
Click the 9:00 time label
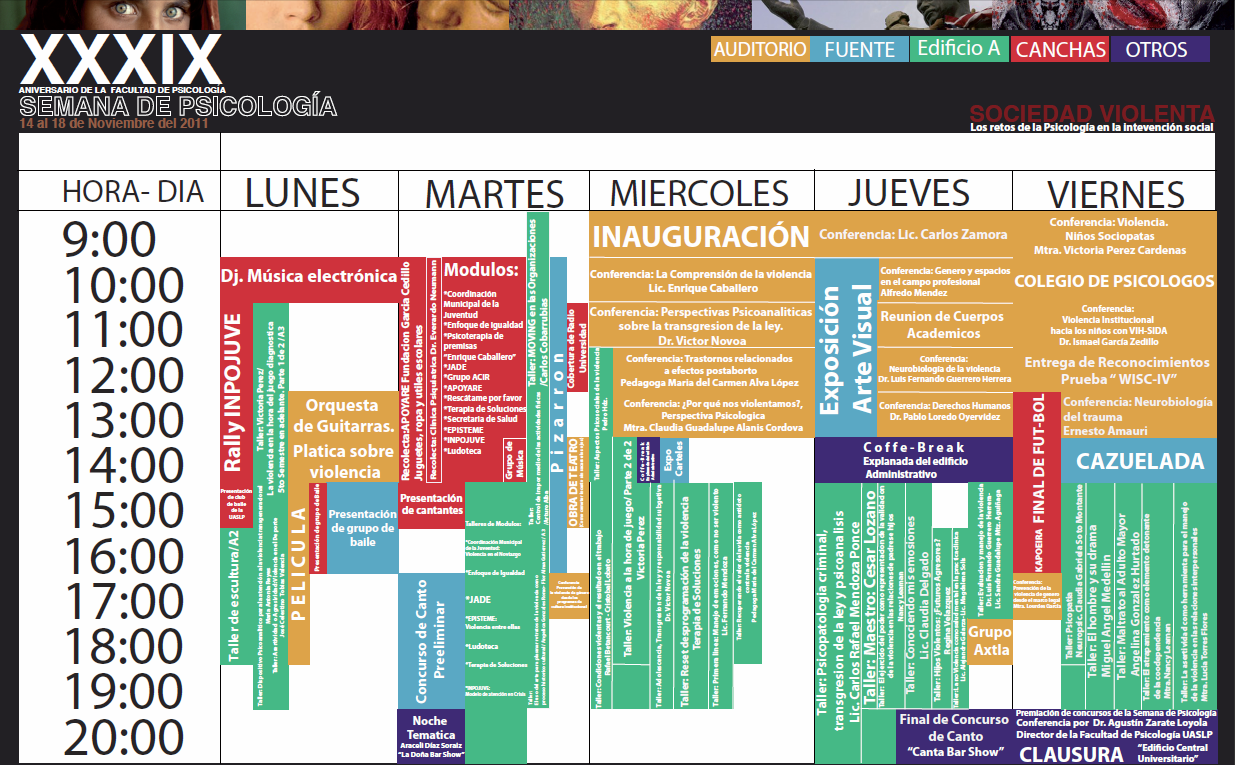coord(108,240)
